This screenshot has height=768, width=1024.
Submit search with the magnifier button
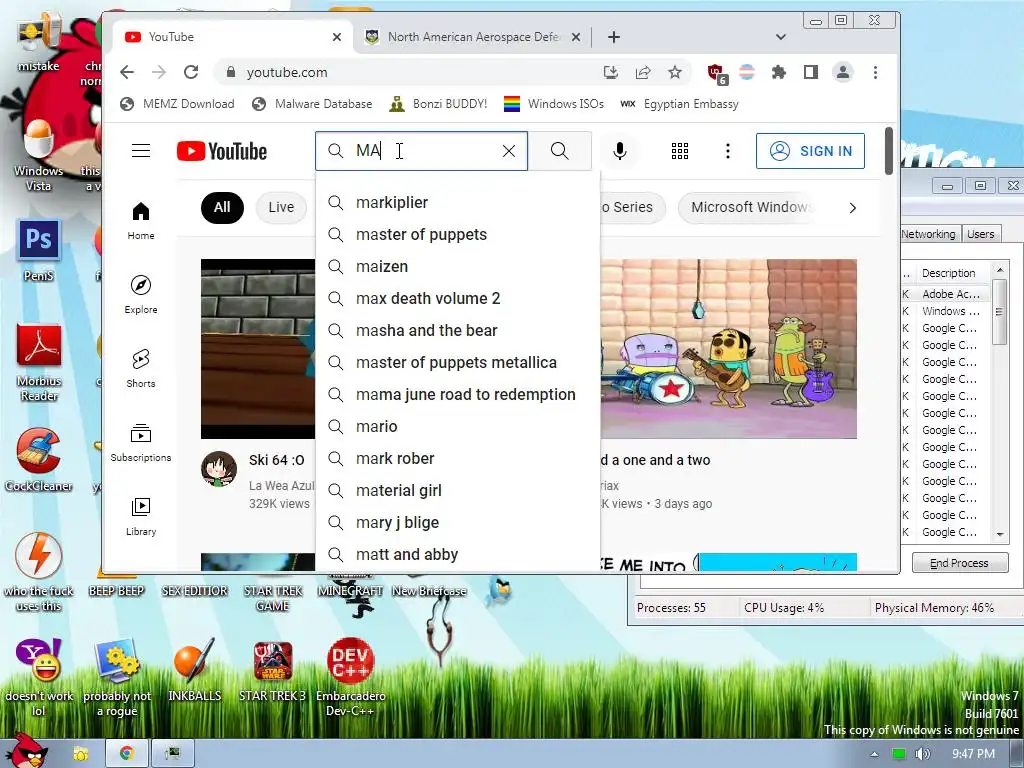tap(560, 151)
